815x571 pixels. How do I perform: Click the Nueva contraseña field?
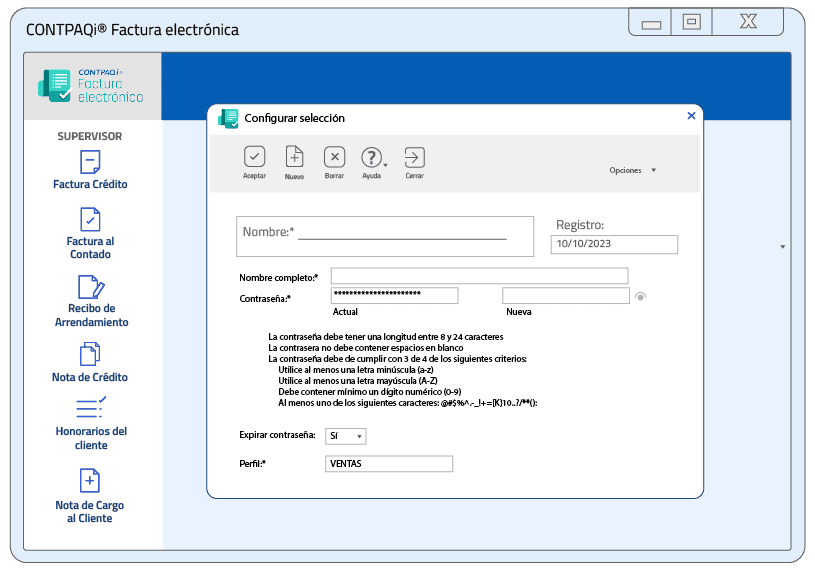pos(566,296)
